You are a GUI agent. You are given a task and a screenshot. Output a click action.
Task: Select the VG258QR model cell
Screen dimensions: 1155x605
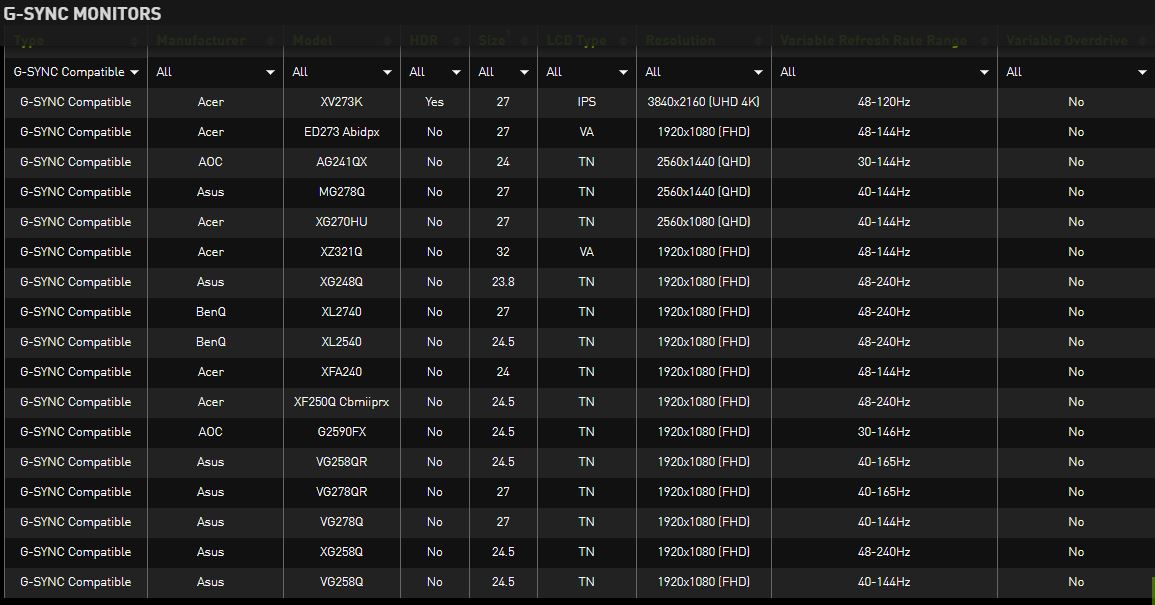tap(342, 462)
